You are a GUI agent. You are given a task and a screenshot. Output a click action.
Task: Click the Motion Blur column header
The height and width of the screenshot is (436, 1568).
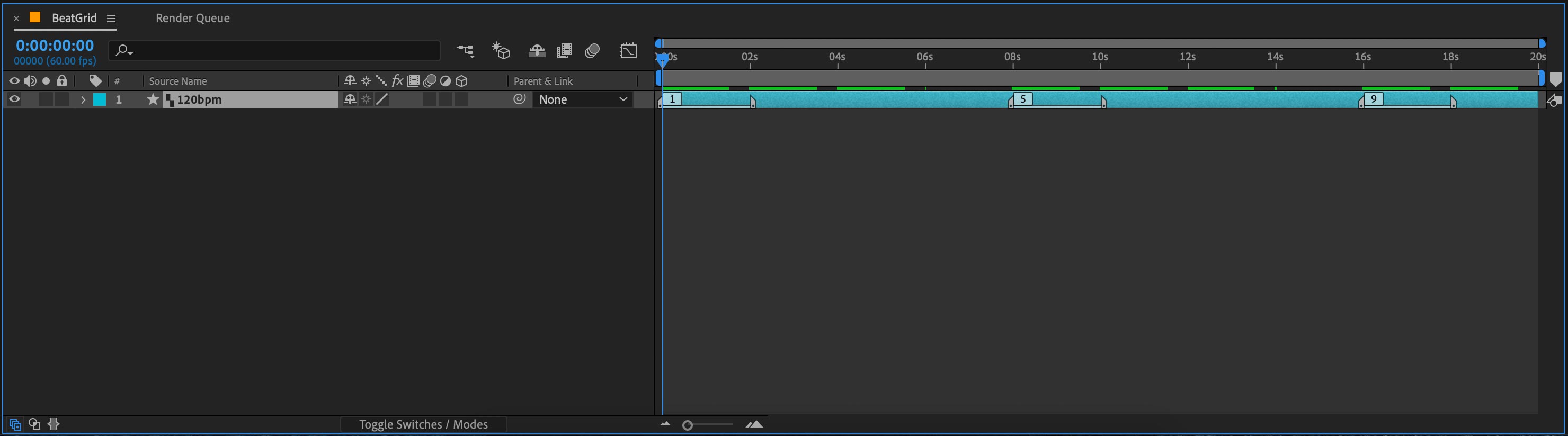coord(430,81)
